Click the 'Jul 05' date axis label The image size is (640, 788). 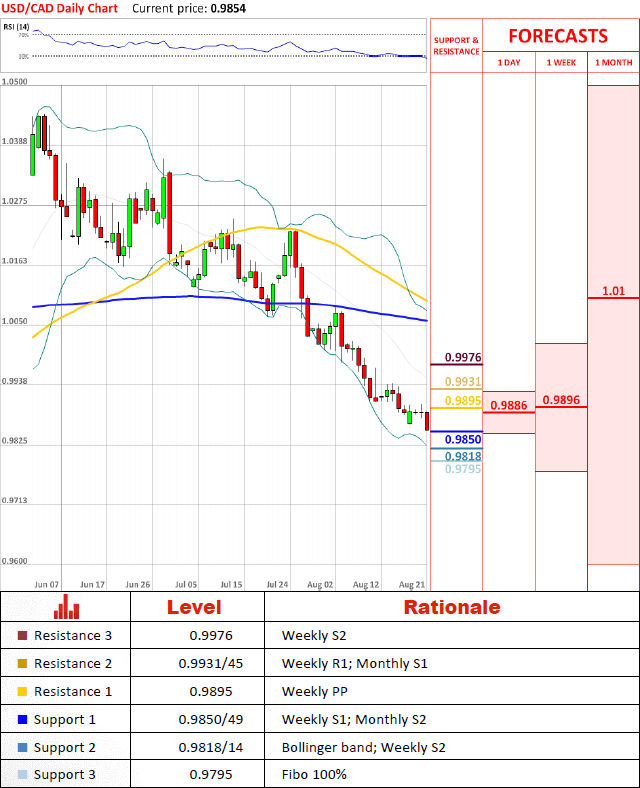[186, 584]
